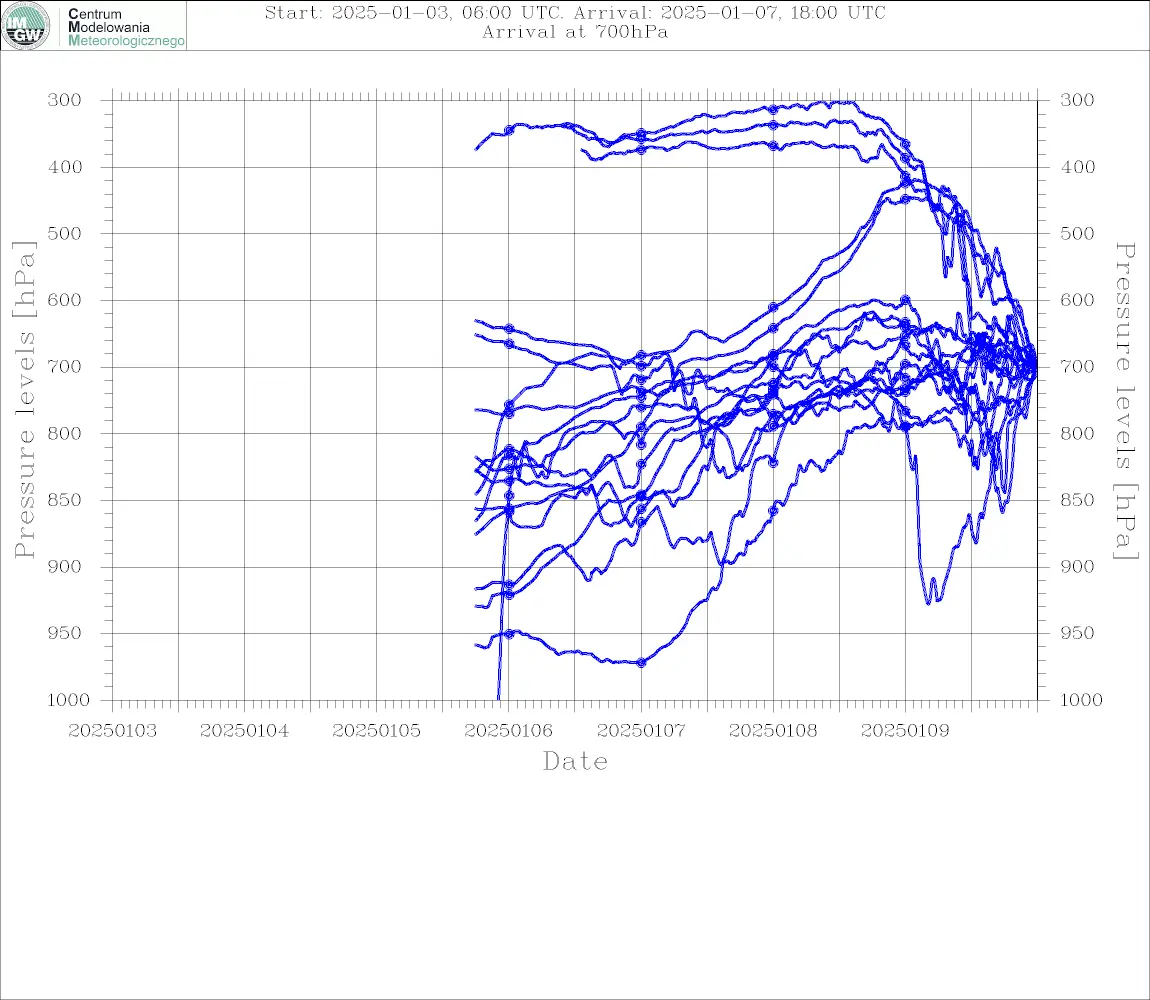Click the left axis 850 label
Viewport: 1150px width, 1000px height.
click(x=65, y=500)
